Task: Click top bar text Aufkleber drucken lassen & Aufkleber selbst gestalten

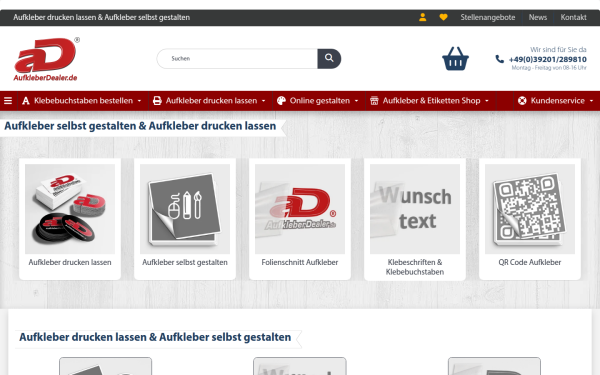Action: pos(101,17)
